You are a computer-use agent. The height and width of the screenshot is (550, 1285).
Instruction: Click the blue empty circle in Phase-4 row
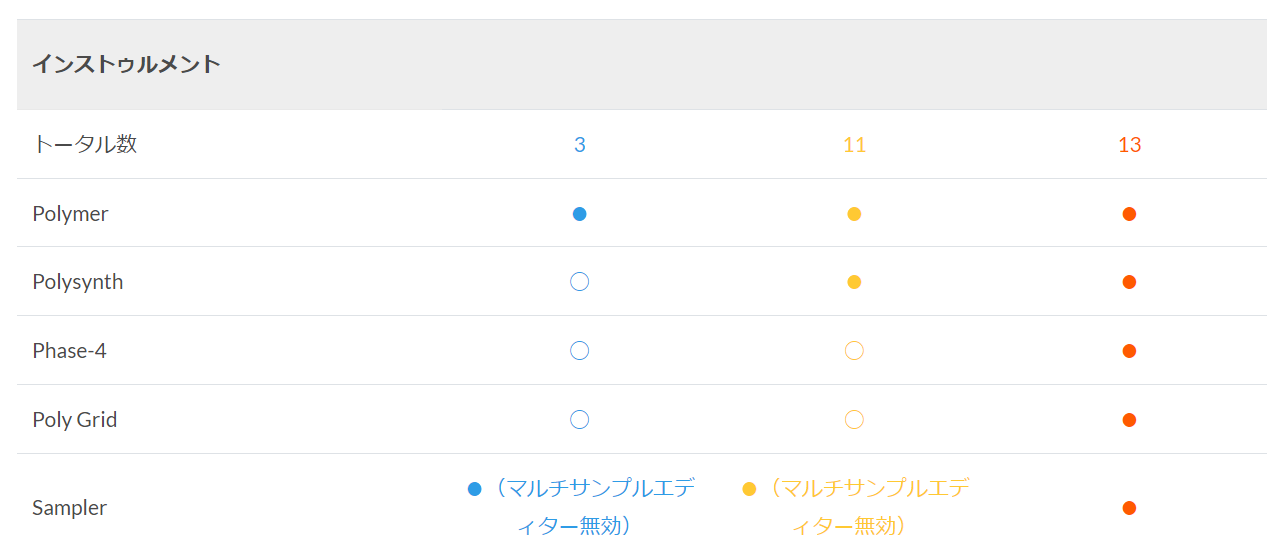click(579, 351)
